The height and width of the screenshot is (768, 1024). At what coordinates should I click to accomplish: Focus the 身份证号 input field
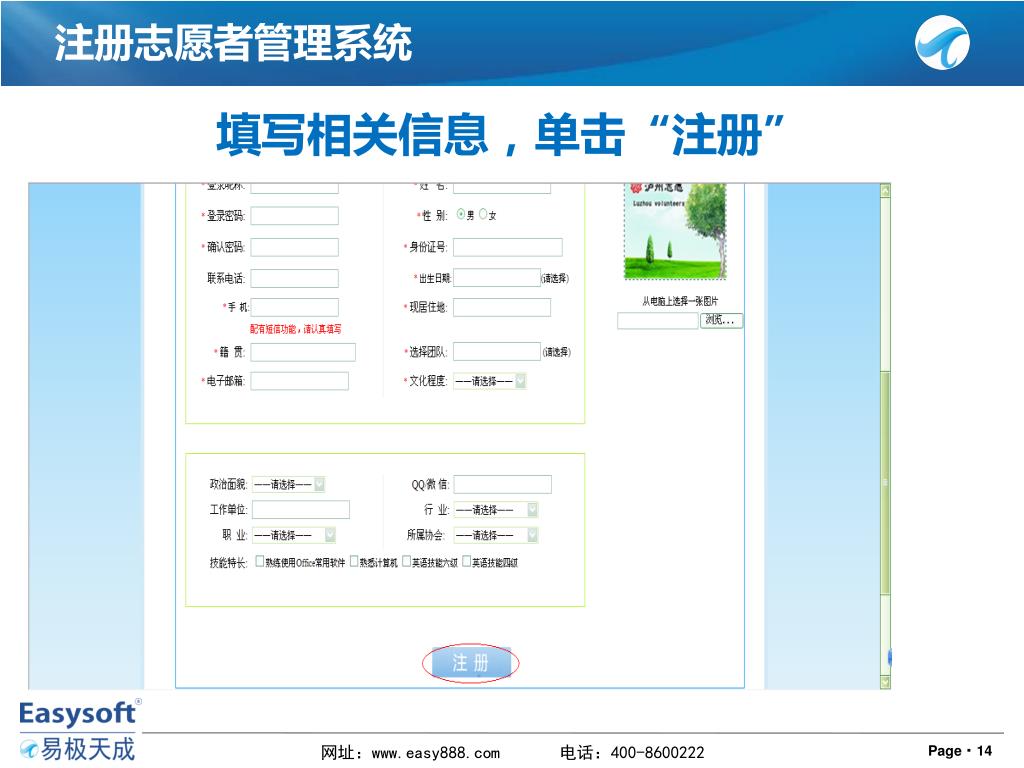(x=508, y=247)
